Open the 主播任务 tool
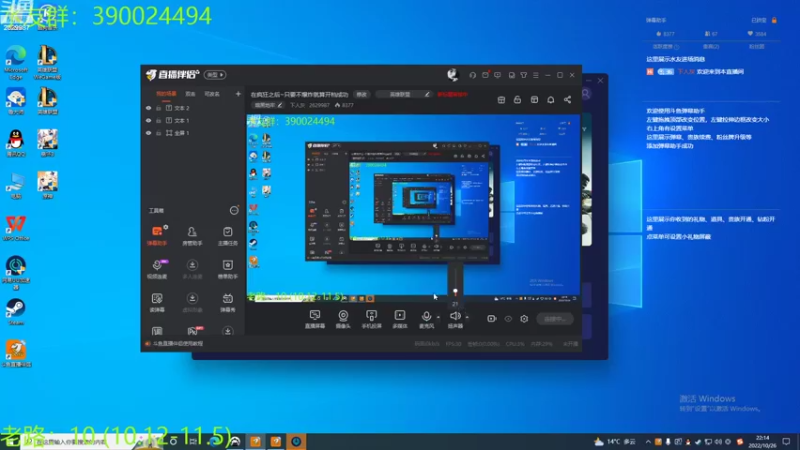Viewport: 800px width, 450px height. click(228, 235)
